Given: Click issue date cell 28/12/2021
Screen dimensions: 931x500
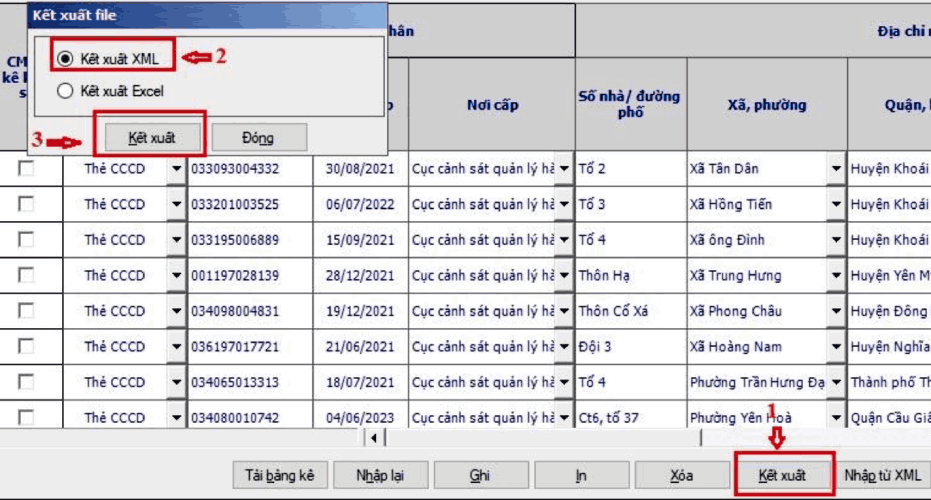Looking at the screenshot, I should pos(360,276).
